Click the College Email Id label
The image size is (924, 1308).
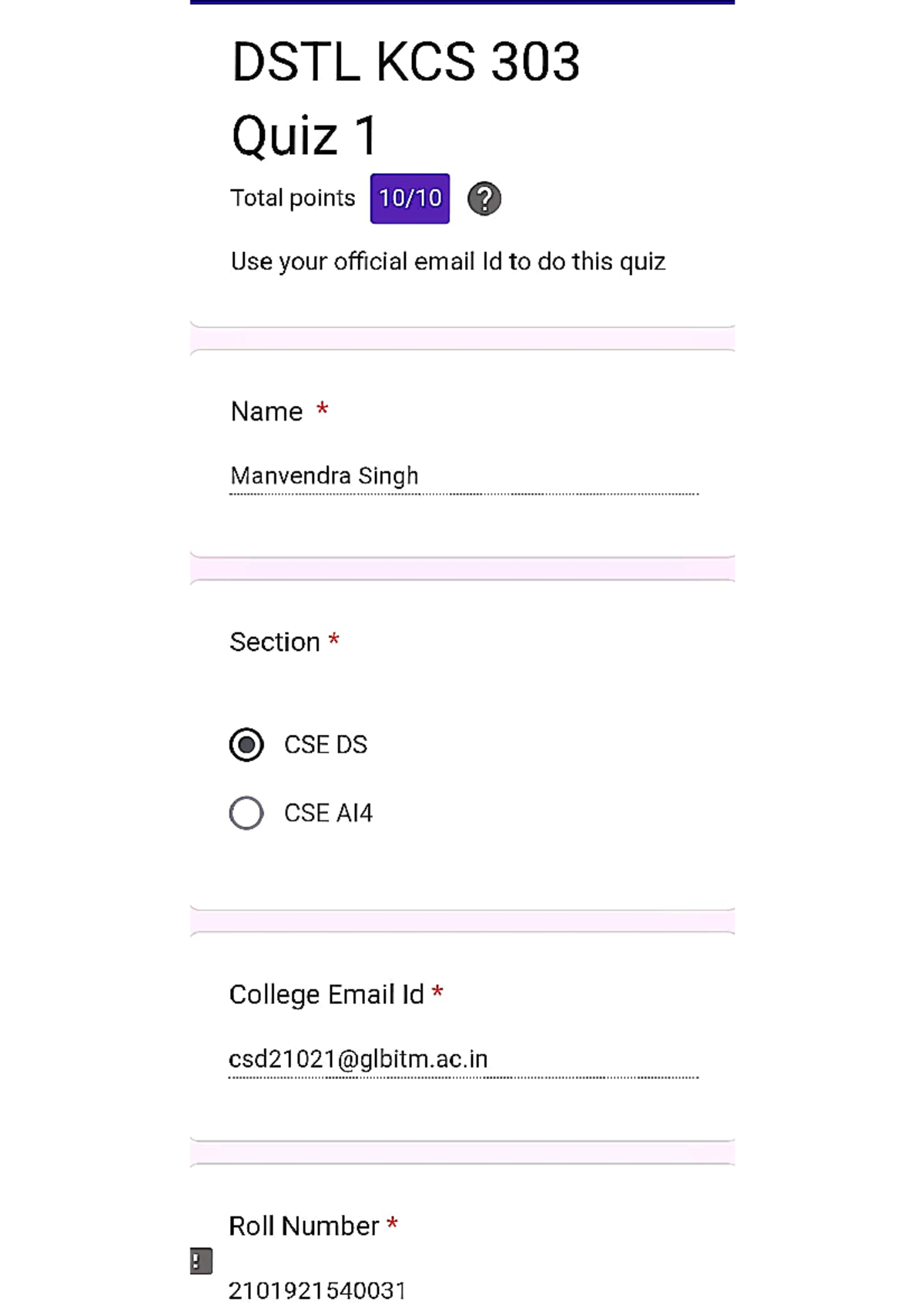point(326,994)
